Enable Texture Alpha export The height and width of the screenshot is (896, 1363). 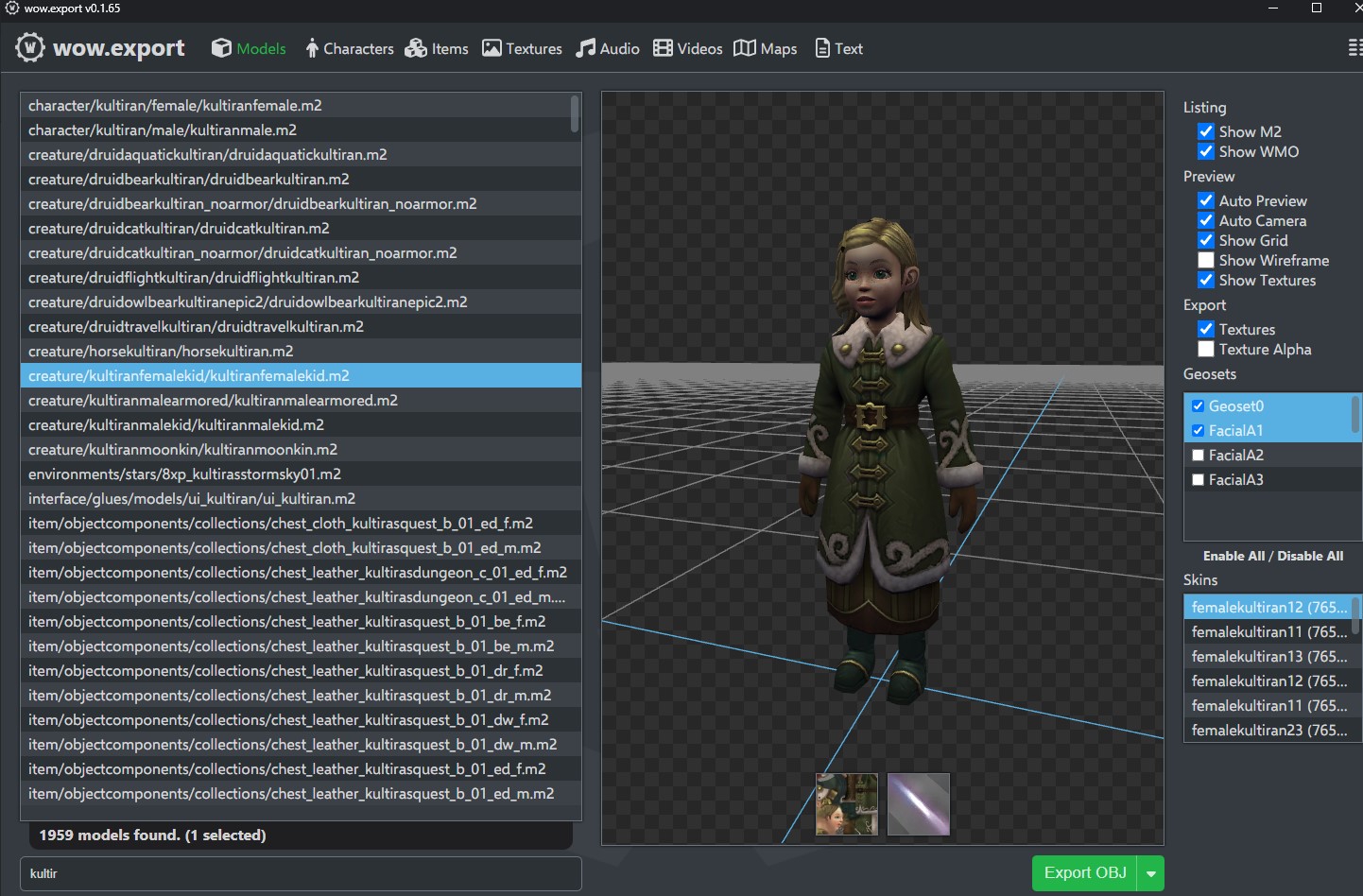click(1206, 349)
